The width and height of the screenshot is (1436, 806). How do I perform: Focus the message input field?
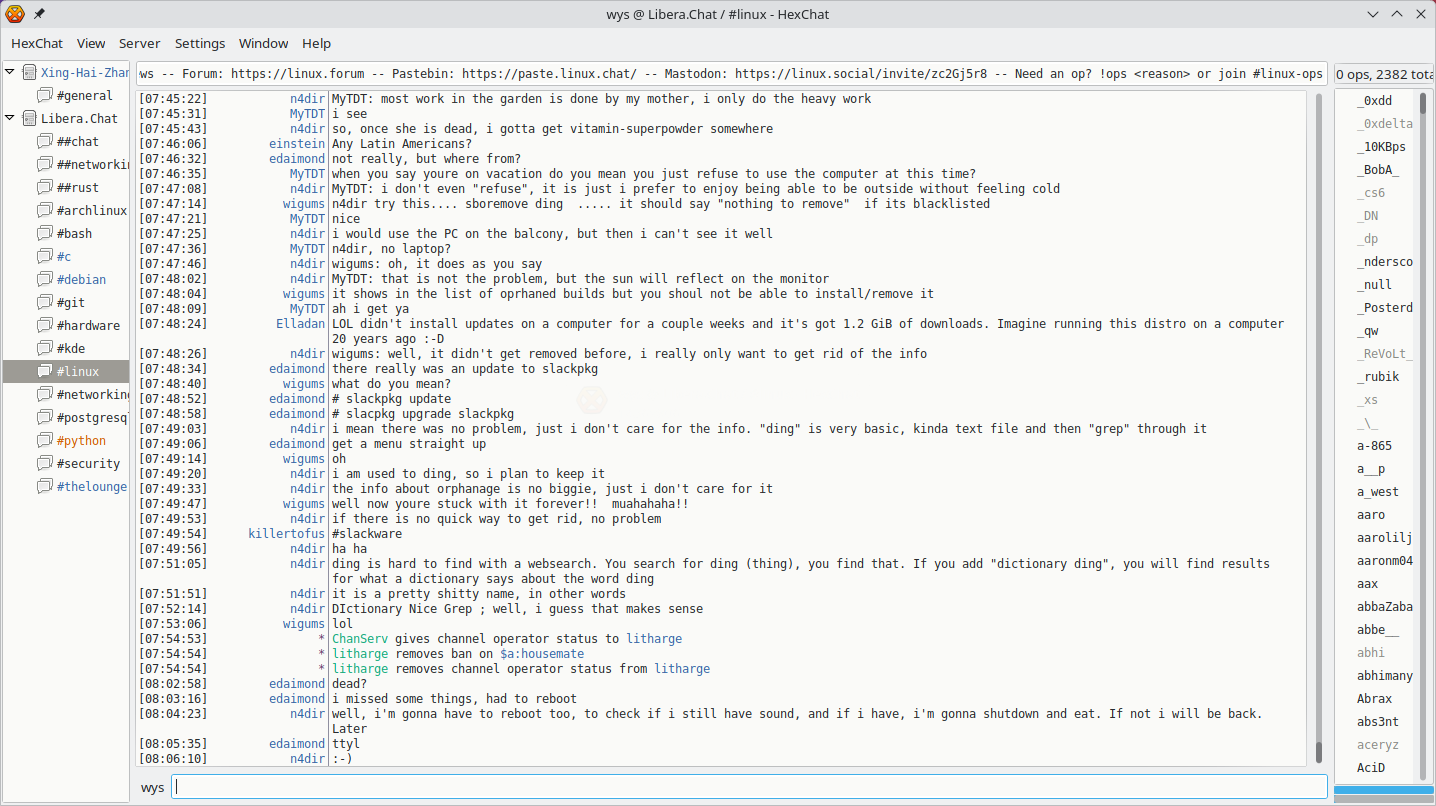749,787
